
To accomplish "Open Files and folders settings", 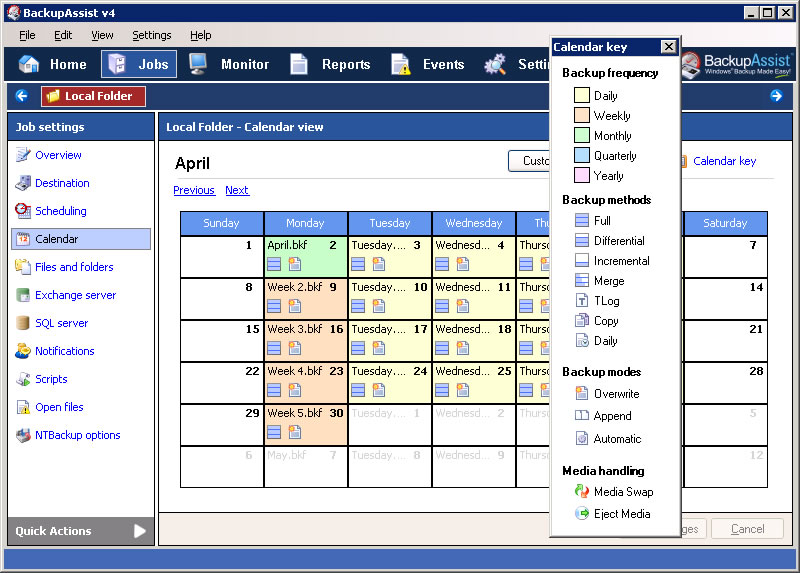I will point(74,267).
